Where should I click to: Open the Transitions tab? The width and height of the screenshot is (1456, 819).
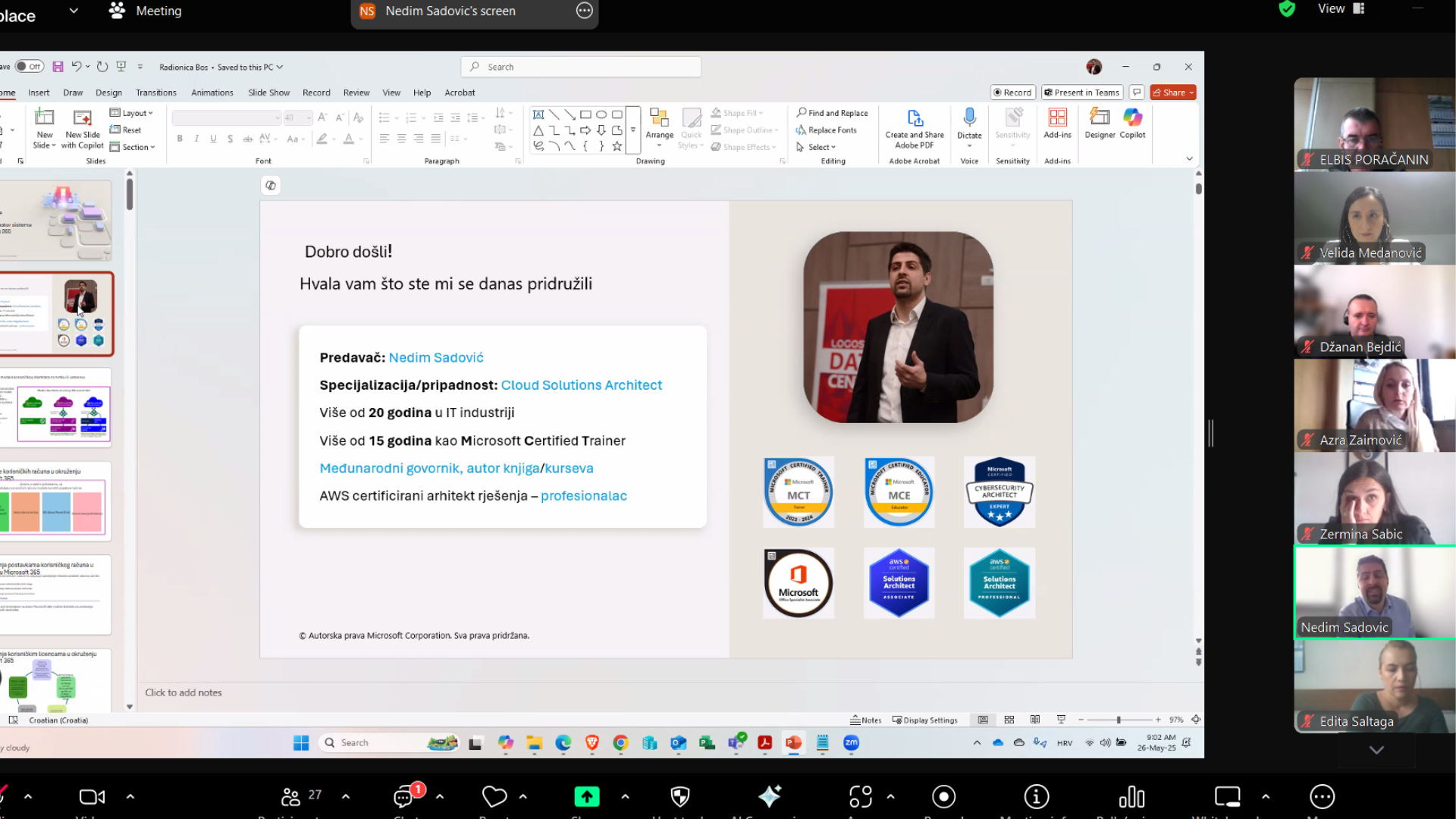pos(155,93)
